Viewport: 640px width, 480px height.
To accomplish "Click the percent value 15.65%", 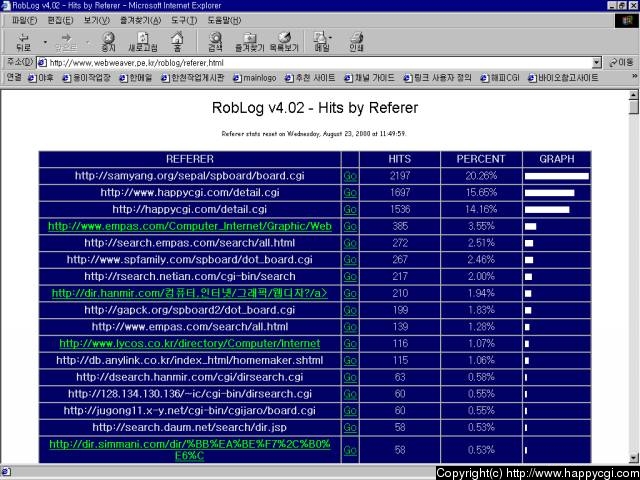I will coord(481,193).
